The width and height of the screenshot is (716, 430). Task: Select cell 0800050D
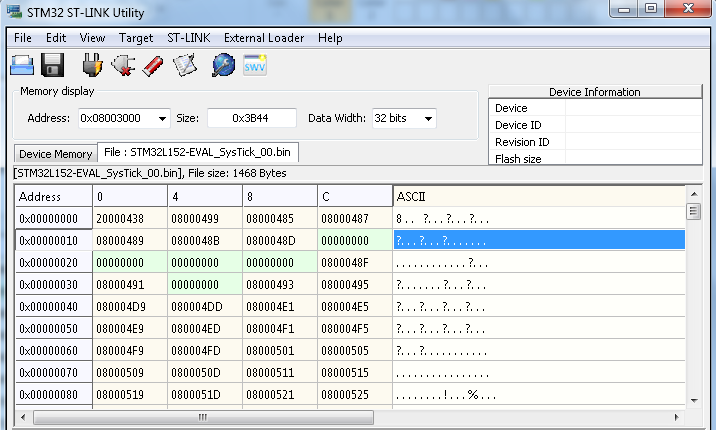(205, 372)
